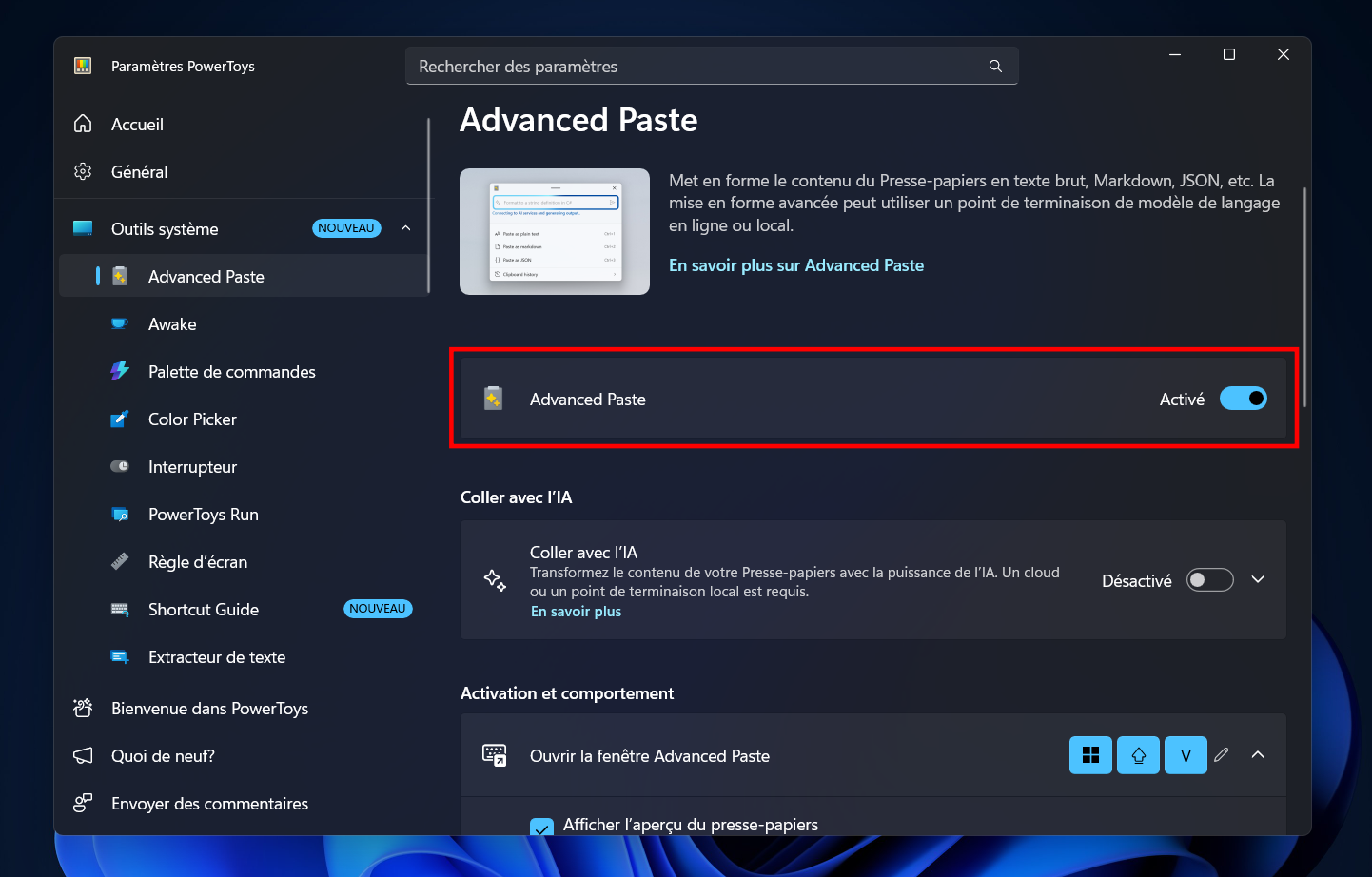Image resolution: width=1372 pixels, height=877 pixels.
Task: Click the Awake coffee cup icon
Action: [x=120, y=323]
